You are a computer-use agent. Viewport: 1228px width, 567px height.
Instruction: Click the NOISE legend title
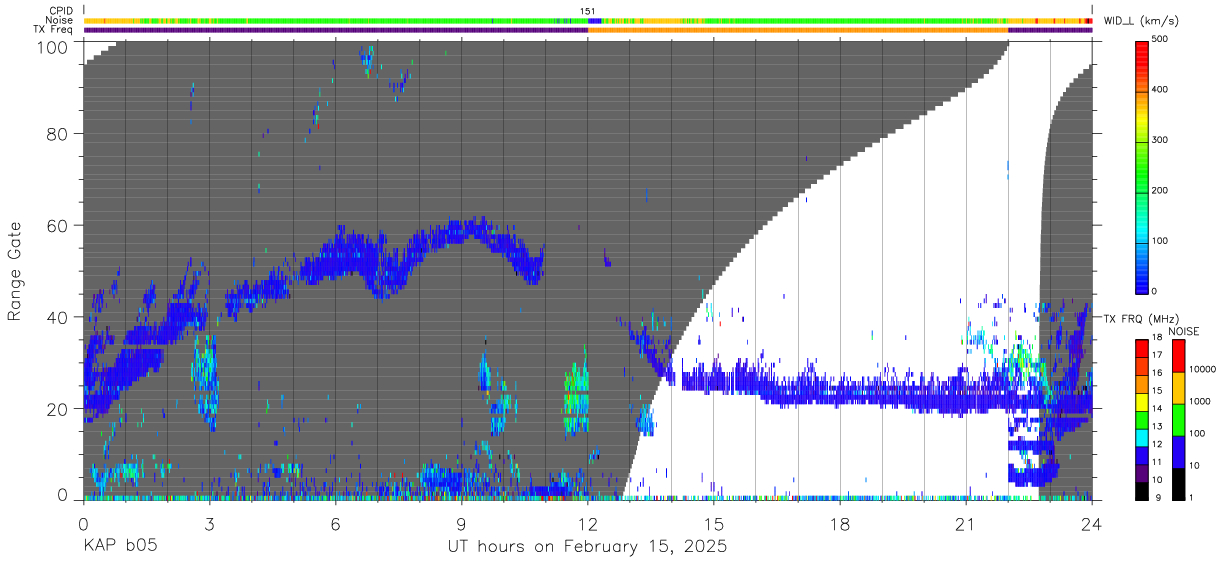click(1183, 330)
